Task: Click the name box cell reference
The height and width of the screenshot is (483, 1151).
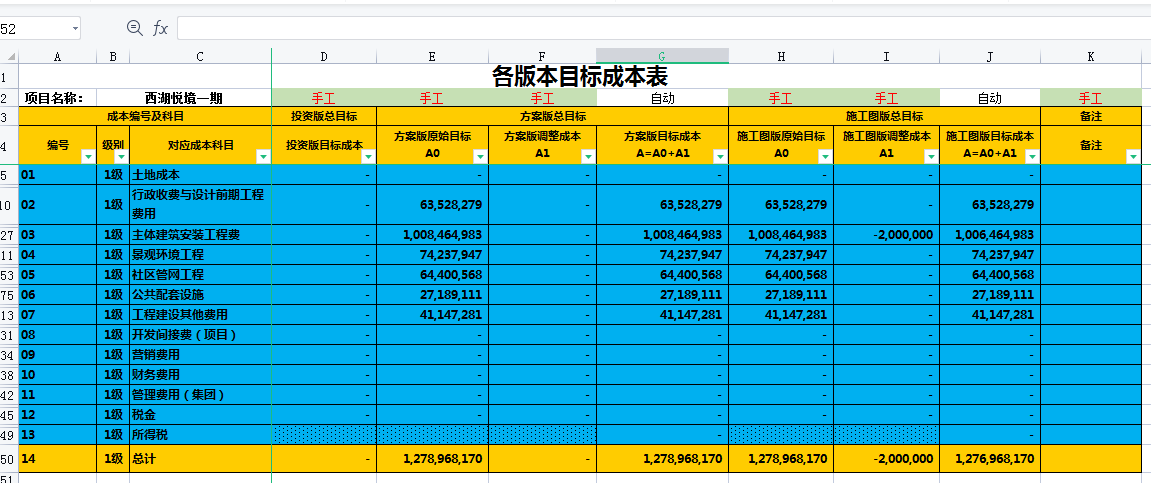Action: tap(35, 29)
